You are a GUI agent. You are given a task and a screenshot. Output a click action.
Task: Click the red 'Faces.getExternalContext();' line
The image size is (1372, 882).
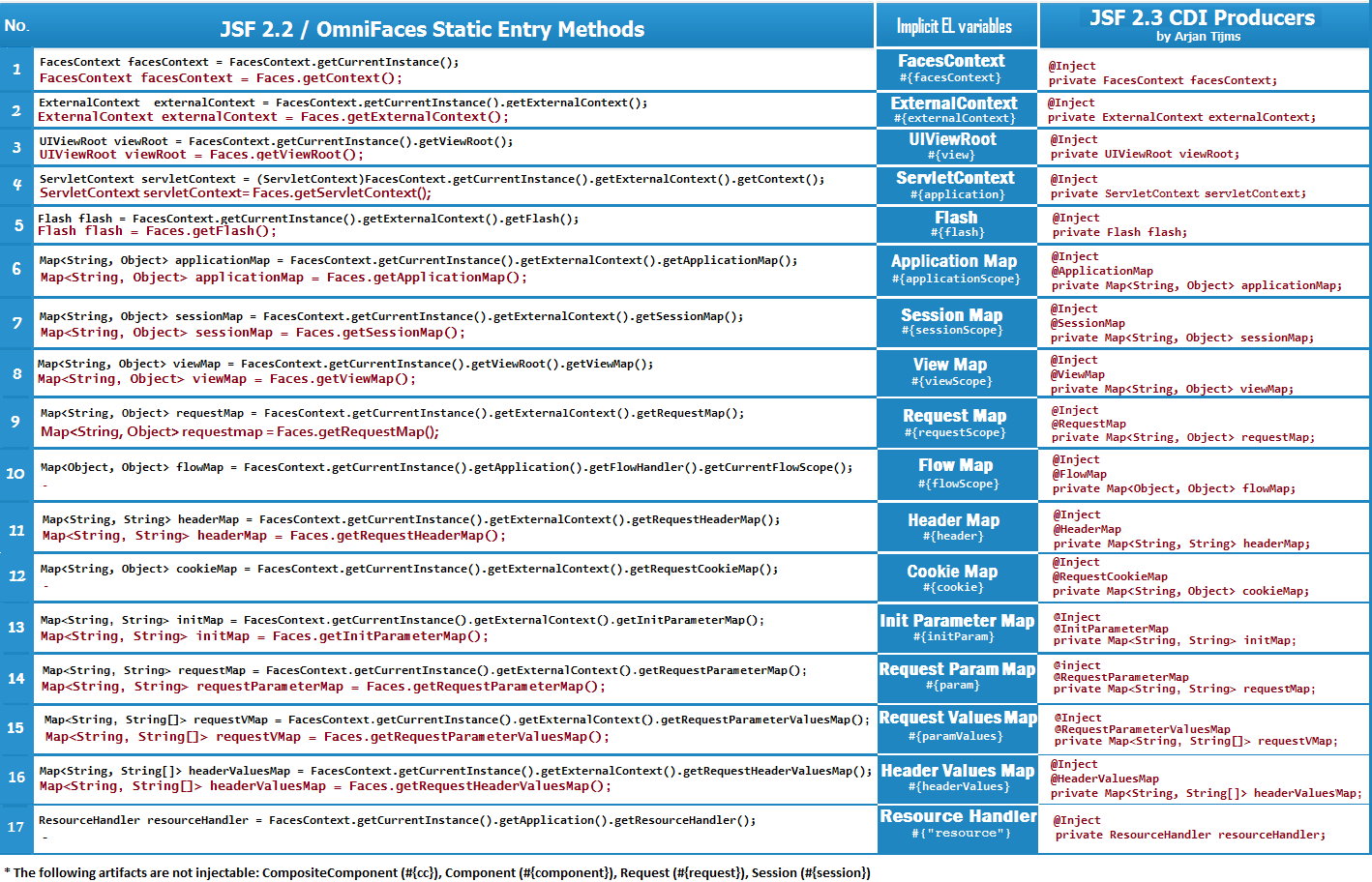coord(273,117)
